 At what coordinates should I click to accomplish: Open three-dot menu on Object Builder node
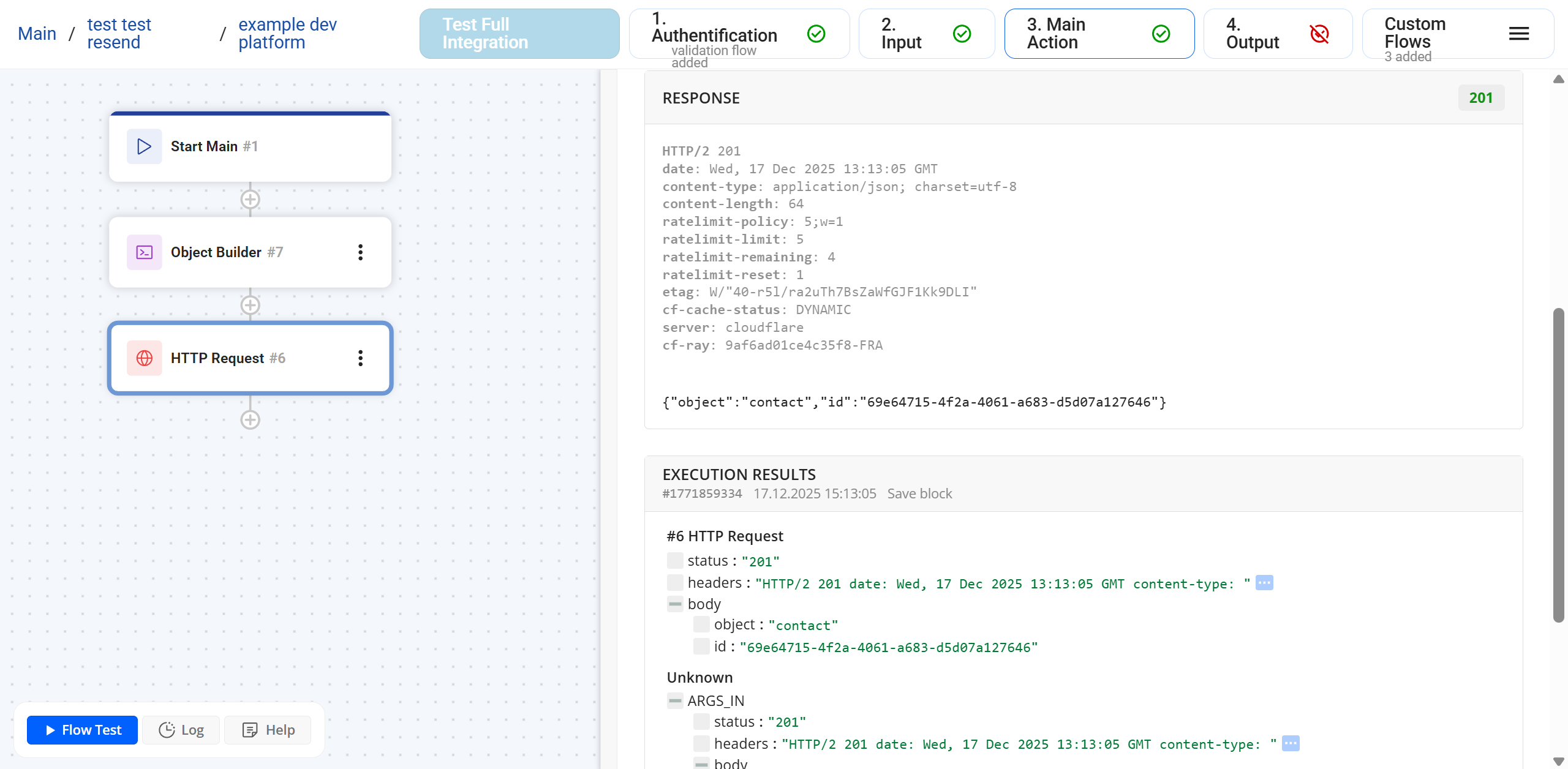pos(360,252)
